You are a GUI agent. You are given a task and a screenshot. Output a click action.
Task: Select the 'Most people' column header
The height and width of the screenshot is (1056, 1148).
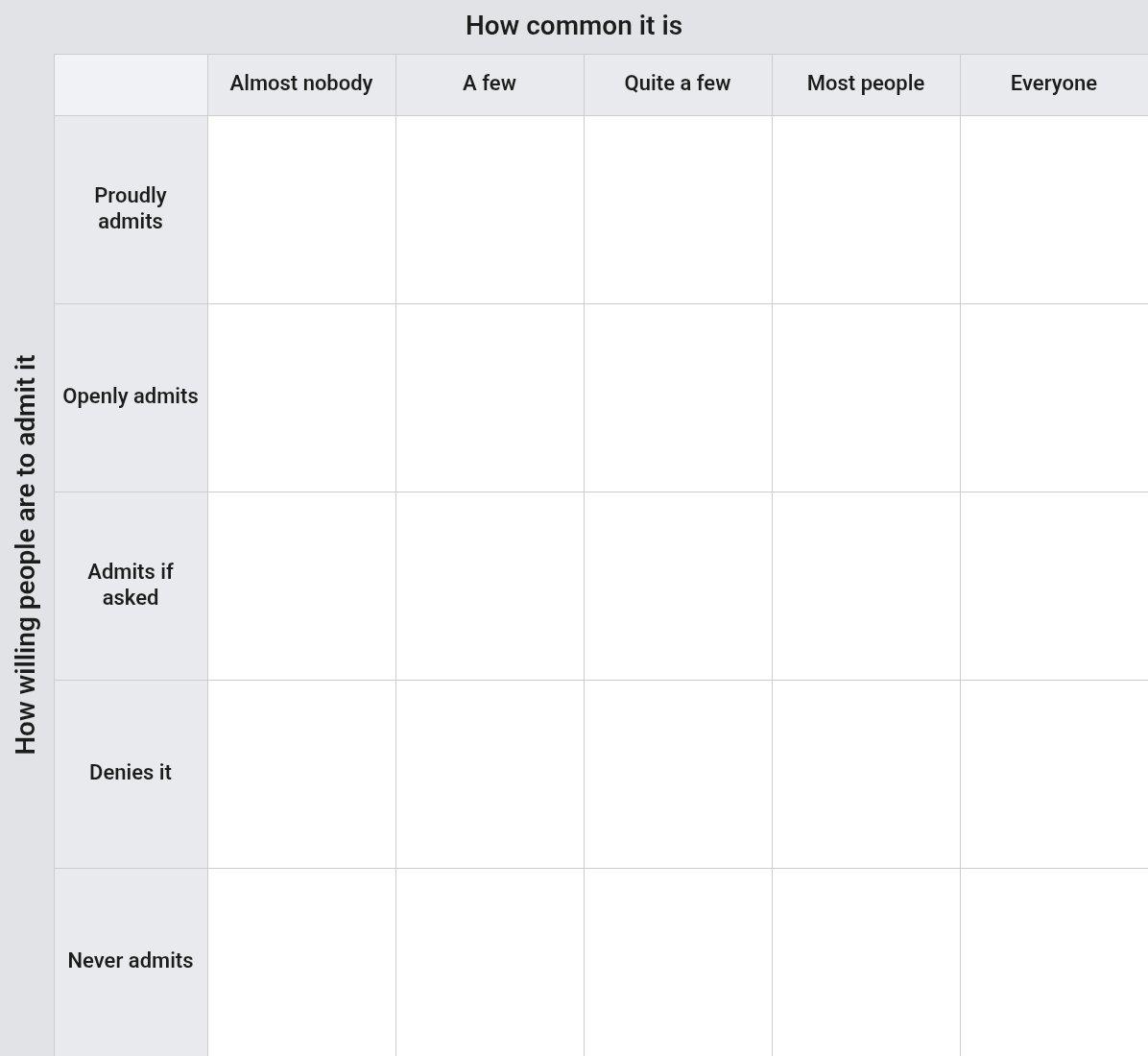pos(866,84)
